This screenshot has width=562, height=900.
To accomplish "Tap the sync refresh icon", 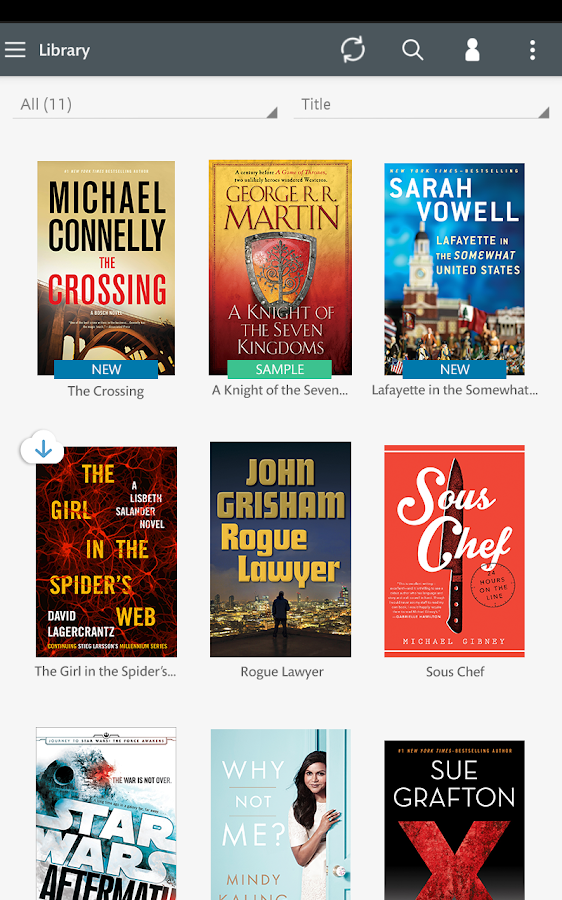I will (x=352, y=49).
